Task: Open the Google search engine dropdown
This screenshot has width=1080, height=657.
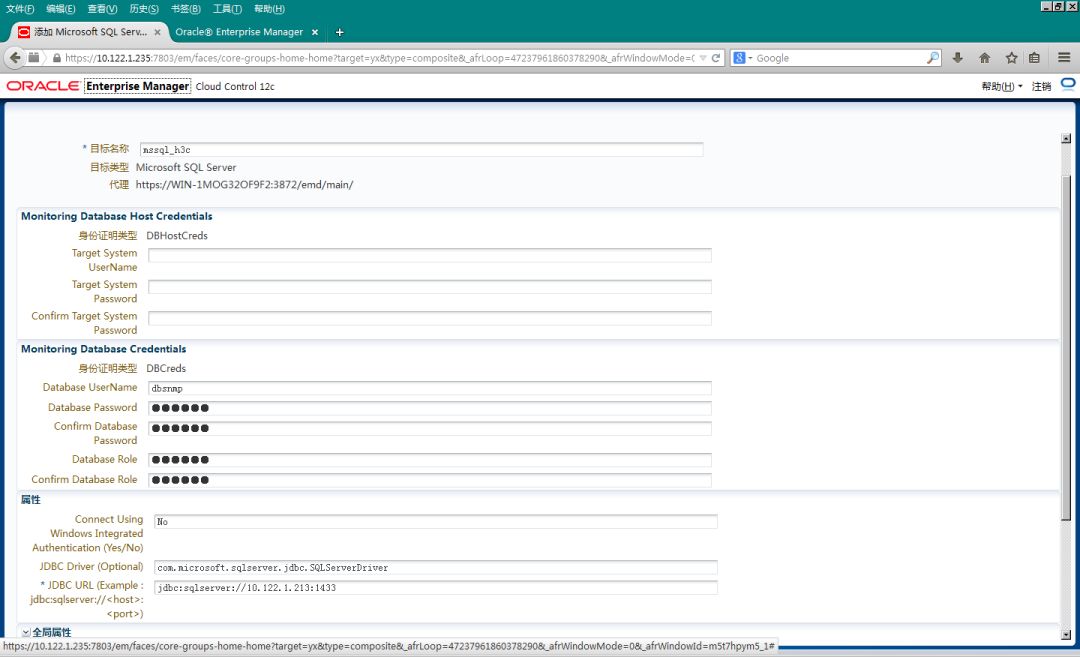Action: tap(742, 58)
